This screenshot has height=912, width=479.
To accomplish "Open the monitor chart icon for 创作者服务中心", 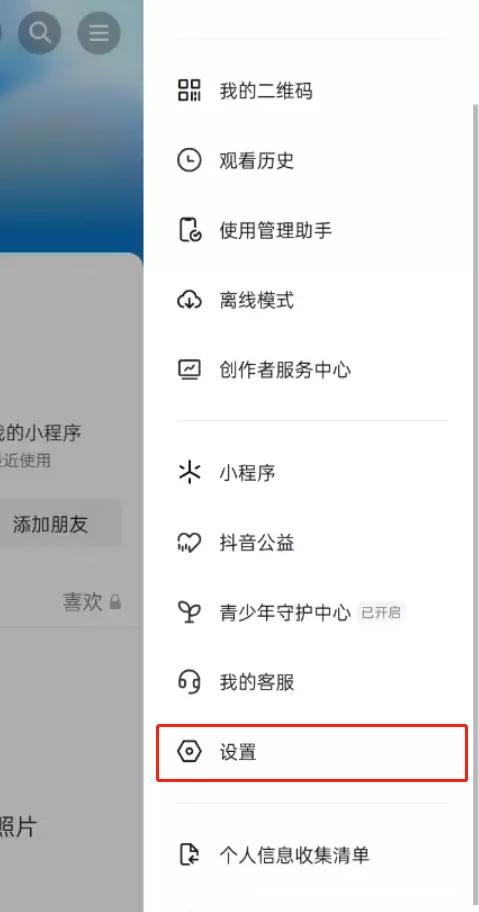I will [189, 369].
